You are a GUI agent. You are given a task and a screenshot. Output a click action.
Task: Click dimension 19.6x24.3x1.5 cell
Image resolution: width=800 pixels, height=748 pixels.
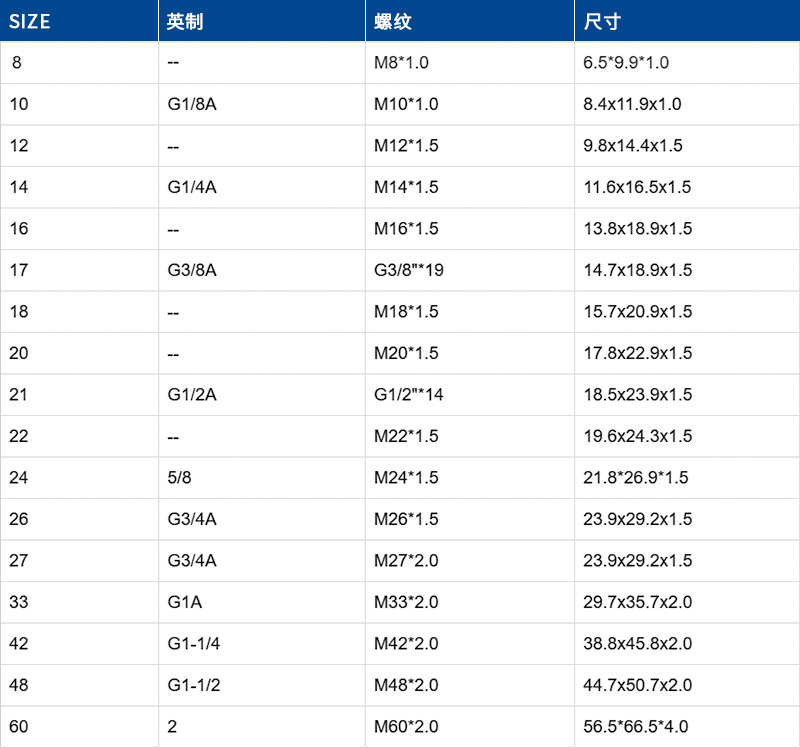[x=637, y=436]
